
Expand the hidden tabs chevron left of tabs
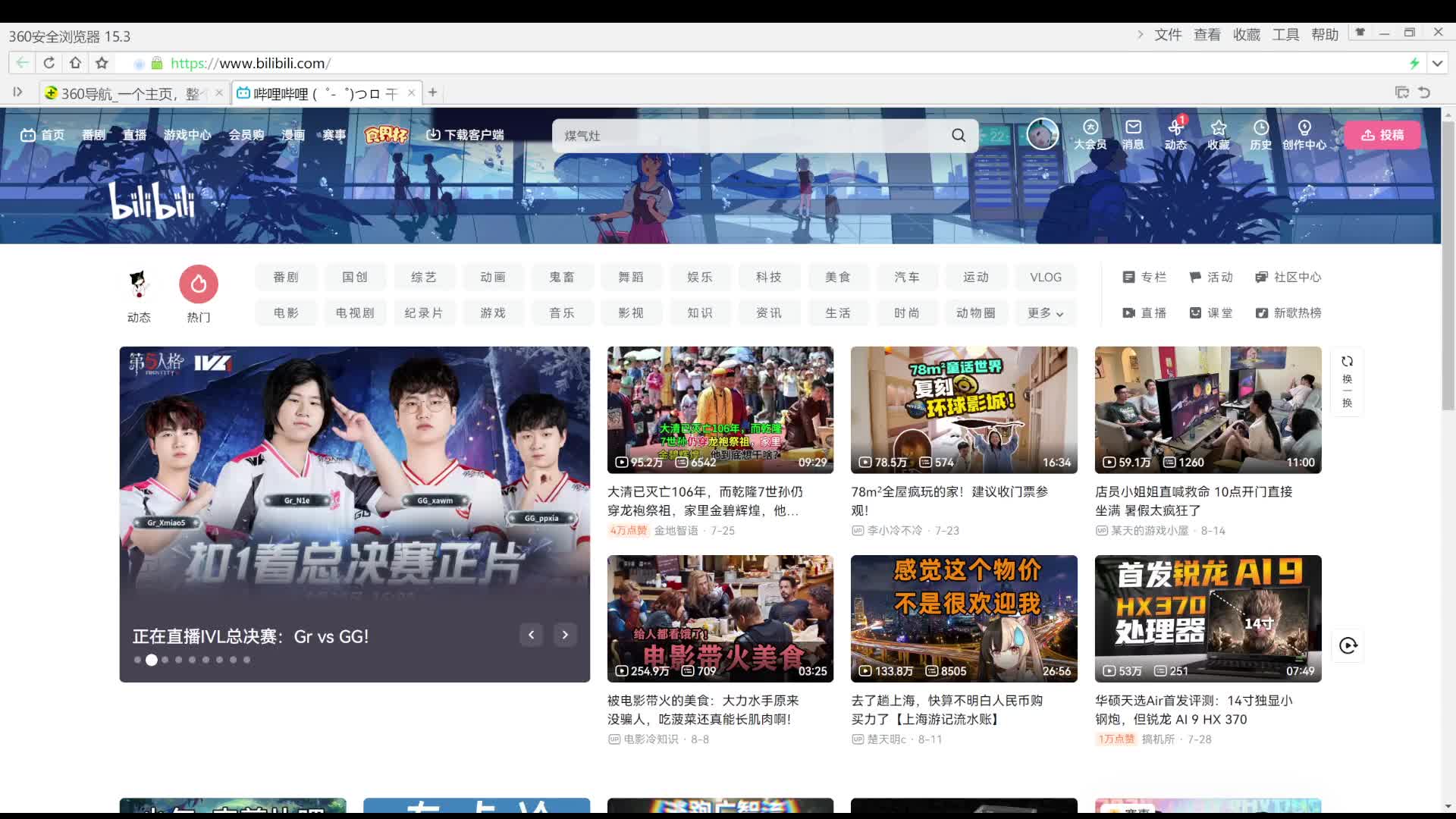tap(17, 92)
